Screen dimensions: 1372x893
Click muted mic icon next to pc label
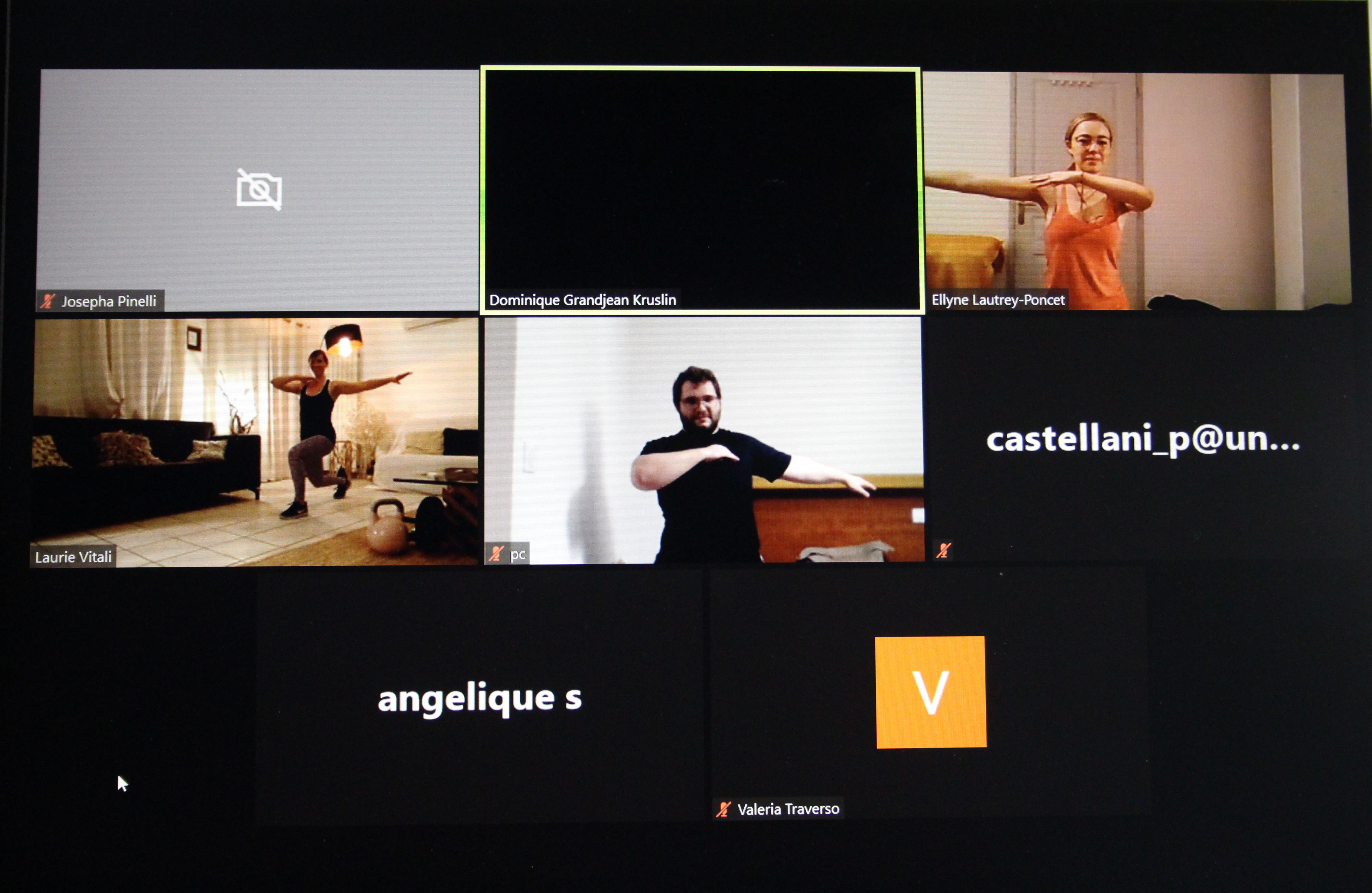pos(496,554)
